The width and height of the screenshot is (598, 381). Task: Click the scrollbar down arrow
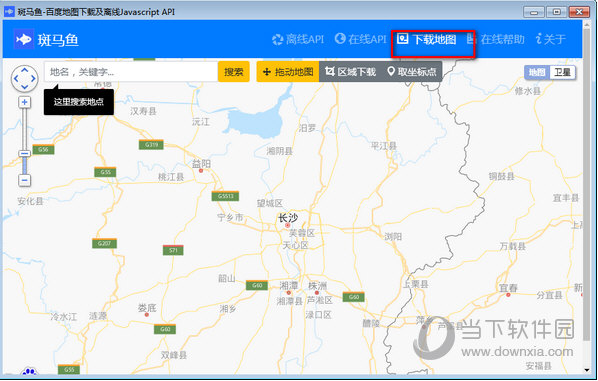tap(587, 370)
